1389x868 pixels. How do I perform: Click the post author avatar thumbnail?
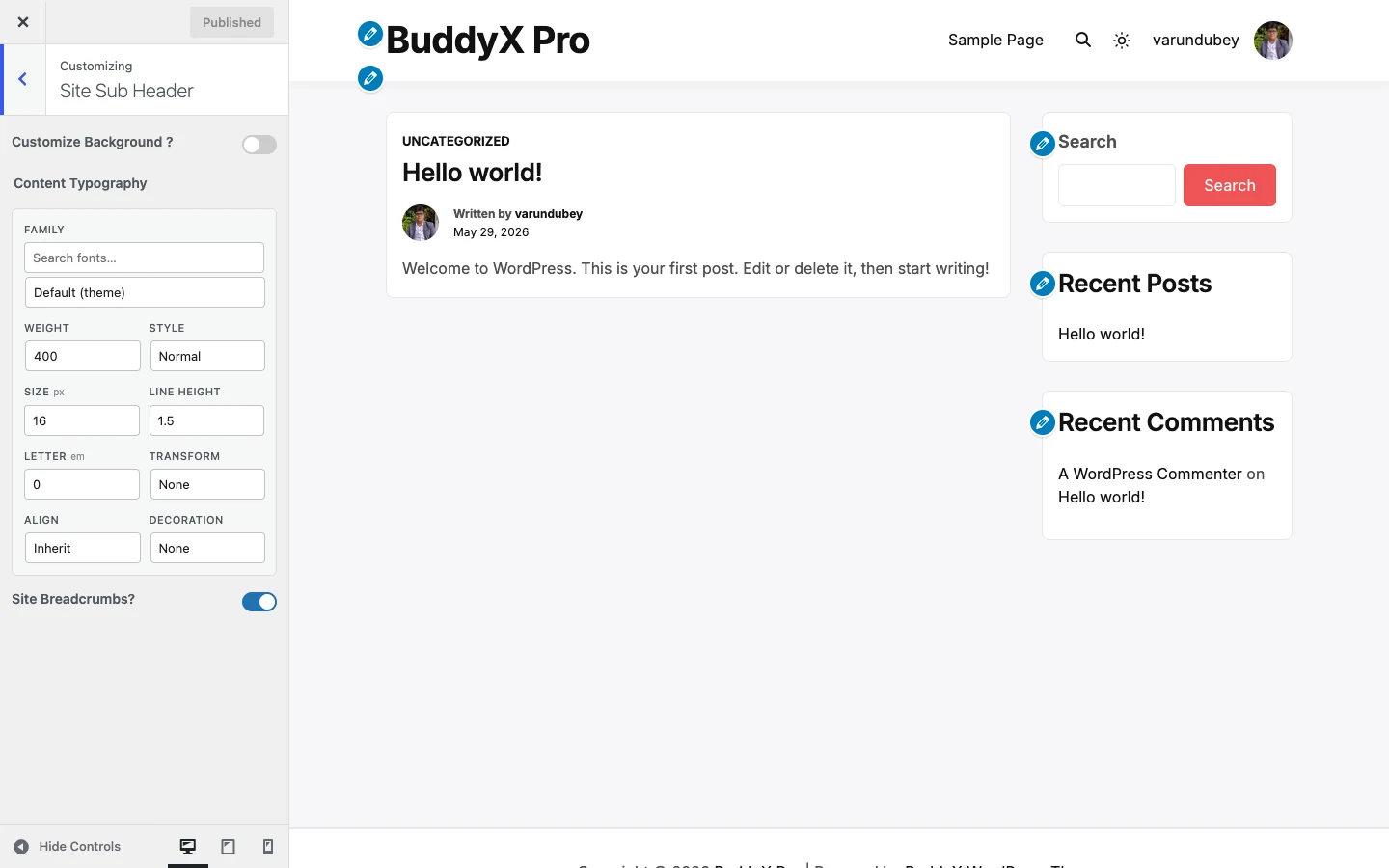[x=421, y=223]
